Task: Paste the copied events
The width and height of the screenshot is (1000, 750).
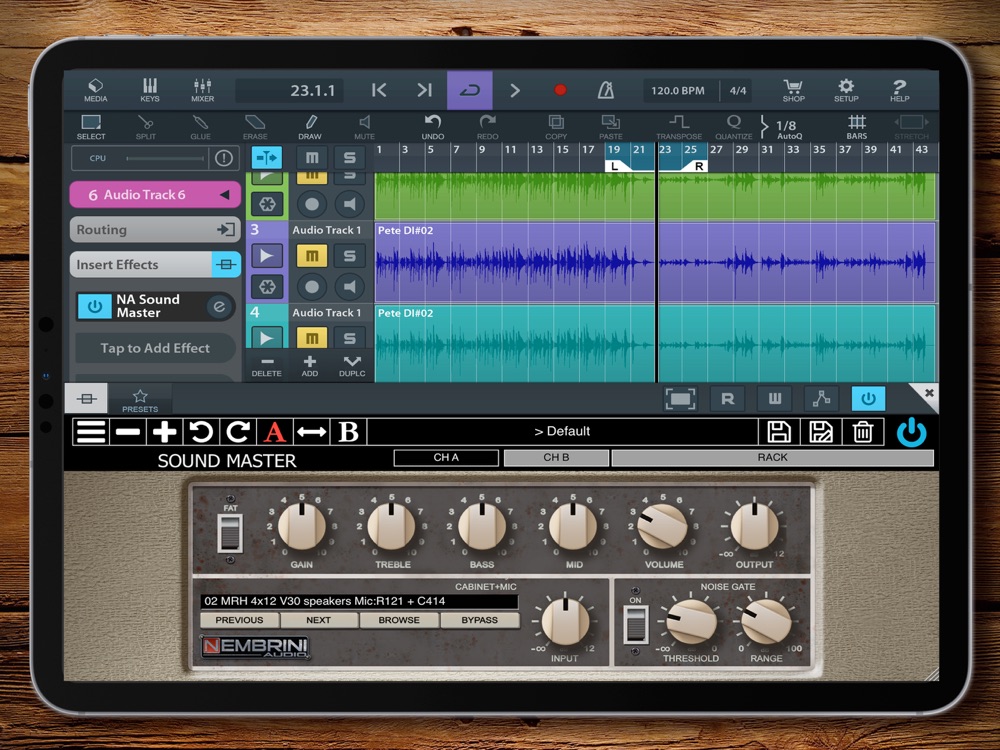Action: (x=610, y=127)
